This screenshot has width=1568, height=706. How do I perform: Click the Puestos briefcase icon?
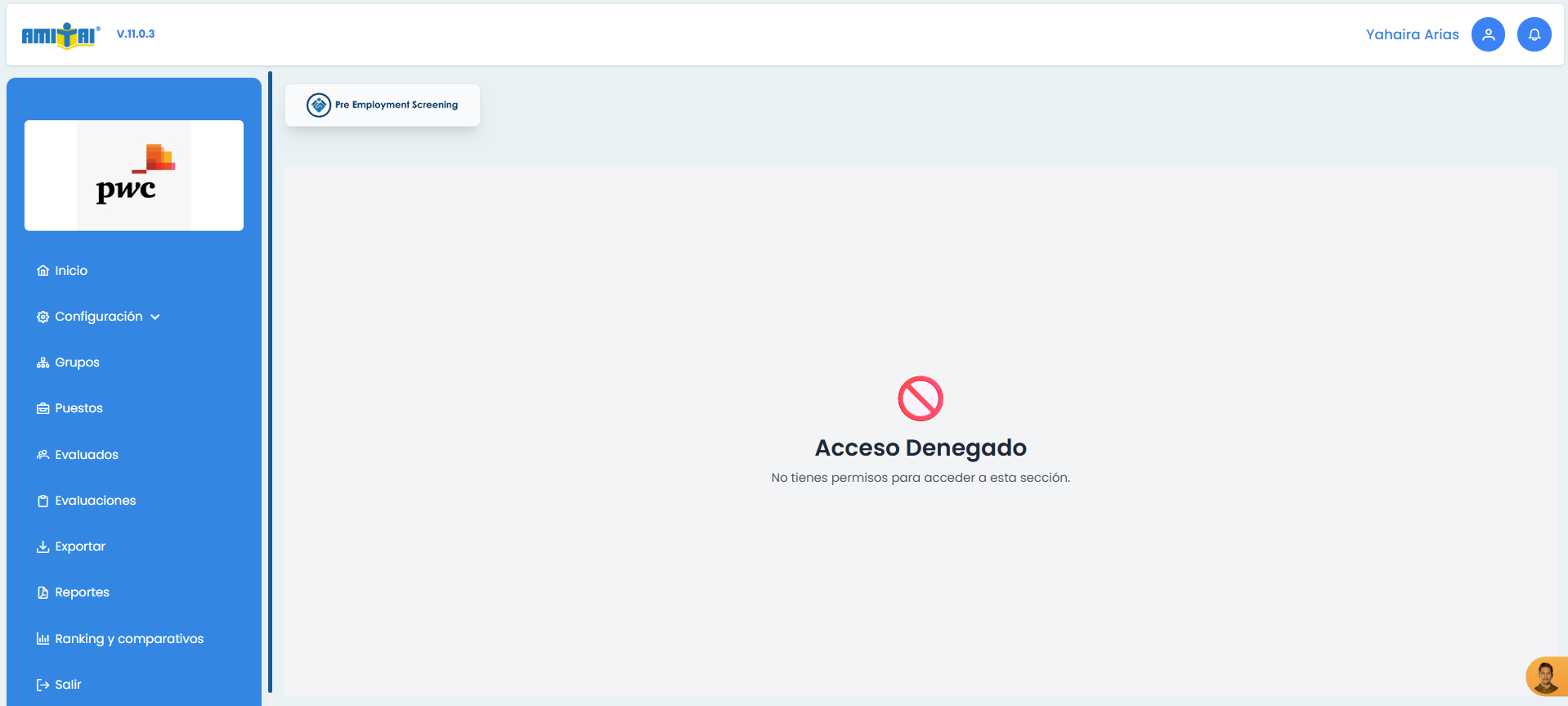pos(43,408)
